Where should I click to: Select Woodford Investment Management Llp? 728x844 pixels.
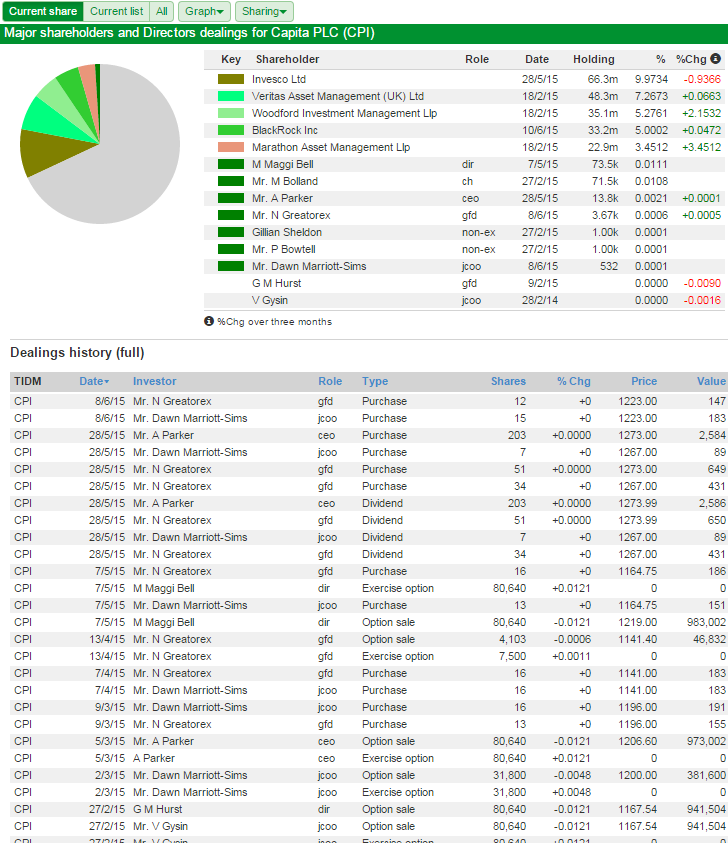(x=344, y=113)
